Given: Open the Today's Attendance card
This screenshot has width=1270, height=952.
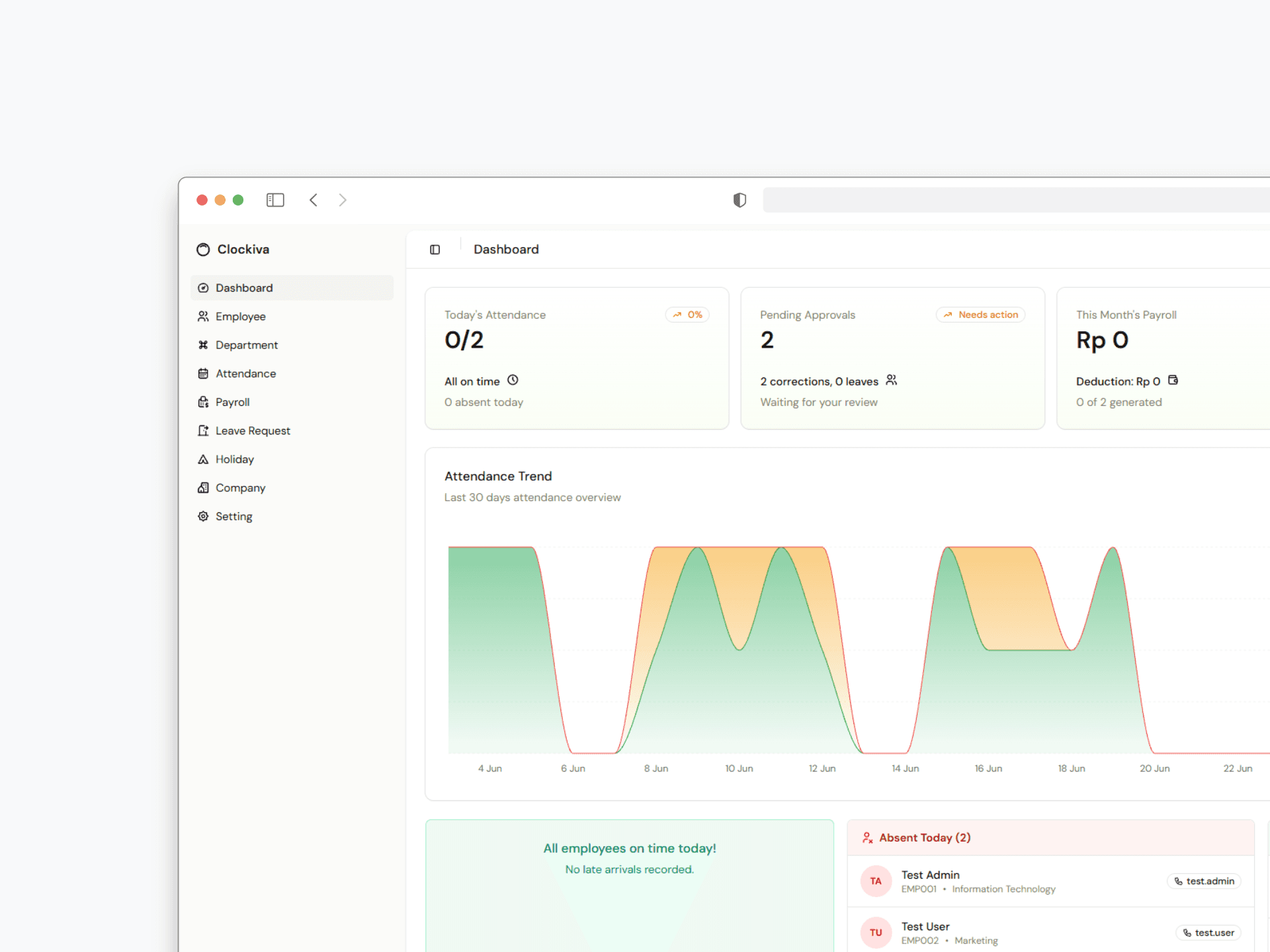Looking at the screenshot, I should 577,358.
